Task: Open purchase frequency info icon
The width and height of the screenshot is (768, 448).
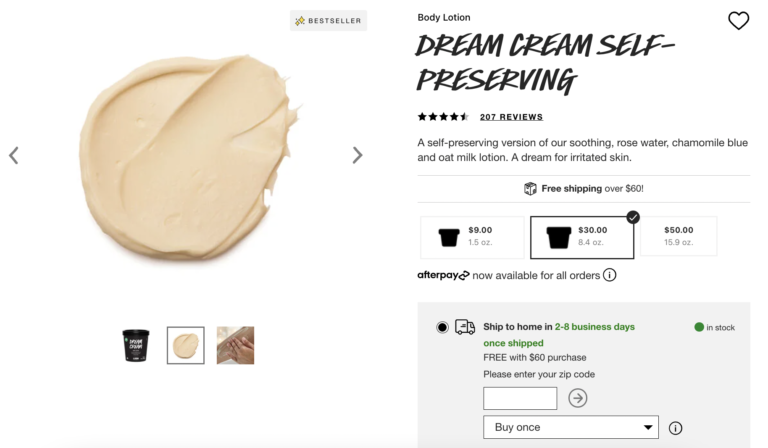Action: click(x=675, y=428)
